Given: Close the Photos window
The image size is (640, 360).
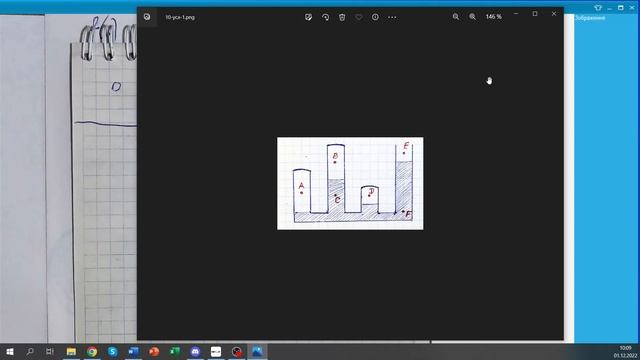Looking at the screenshot, I should [554, 14].
